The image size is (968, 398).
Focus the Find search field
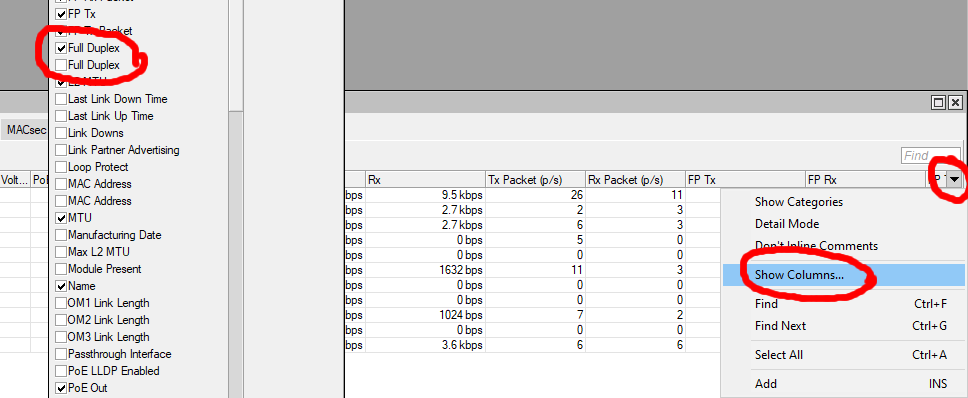(x=930, y=156)
